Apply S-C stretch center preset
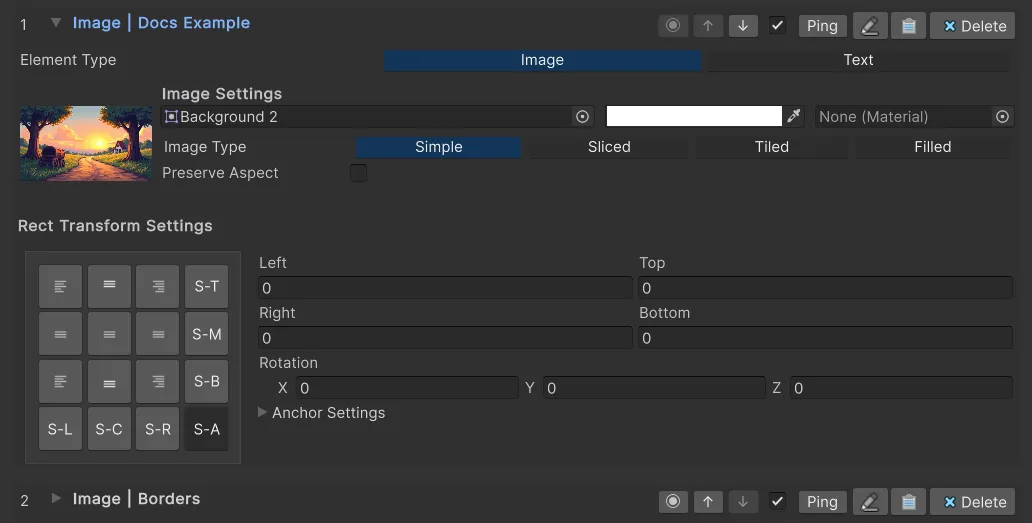The image size is (1032, 523). click(x=109, y=429)
